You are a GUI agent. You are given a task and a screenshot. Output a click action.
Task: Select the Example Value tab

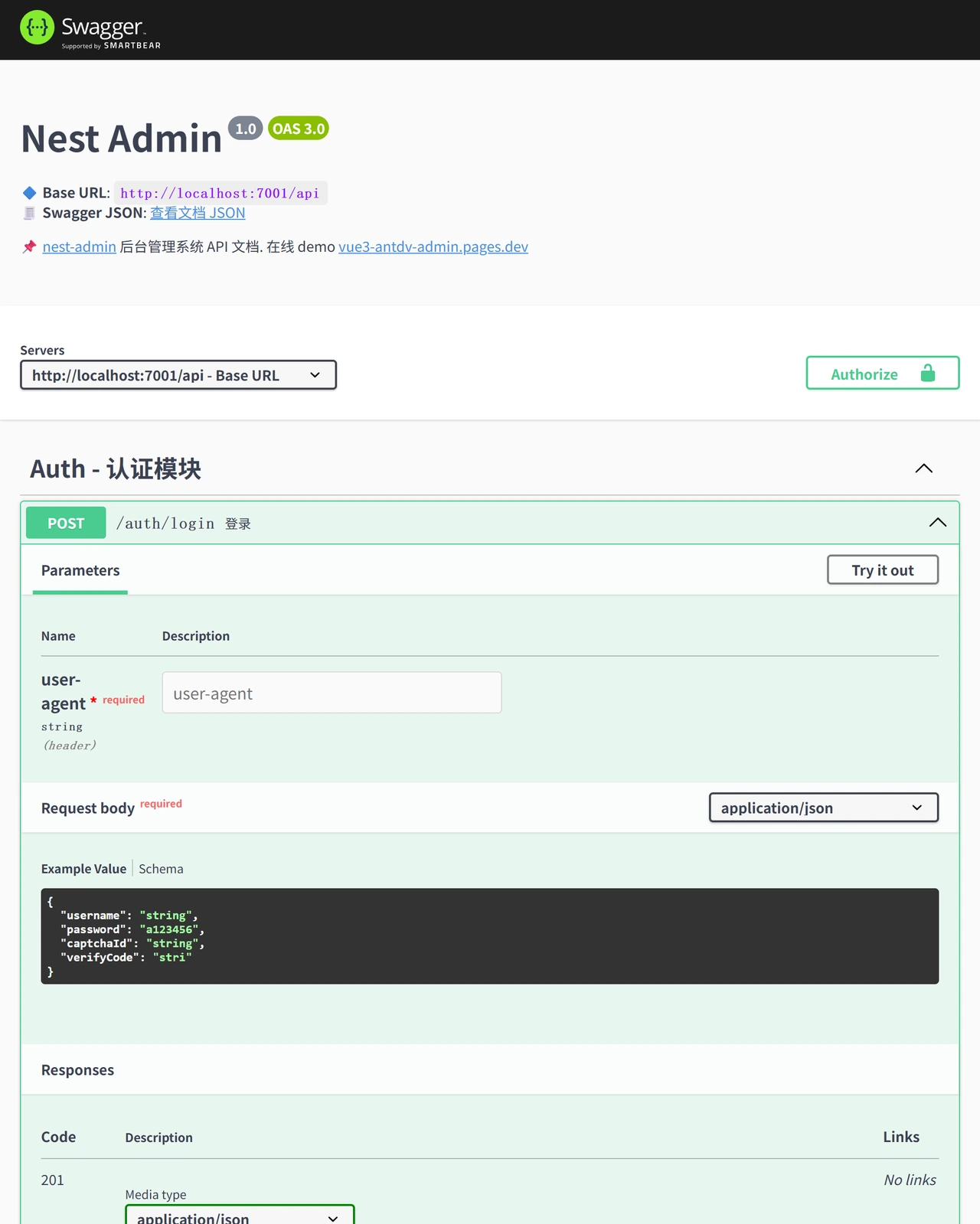(83, 869)
